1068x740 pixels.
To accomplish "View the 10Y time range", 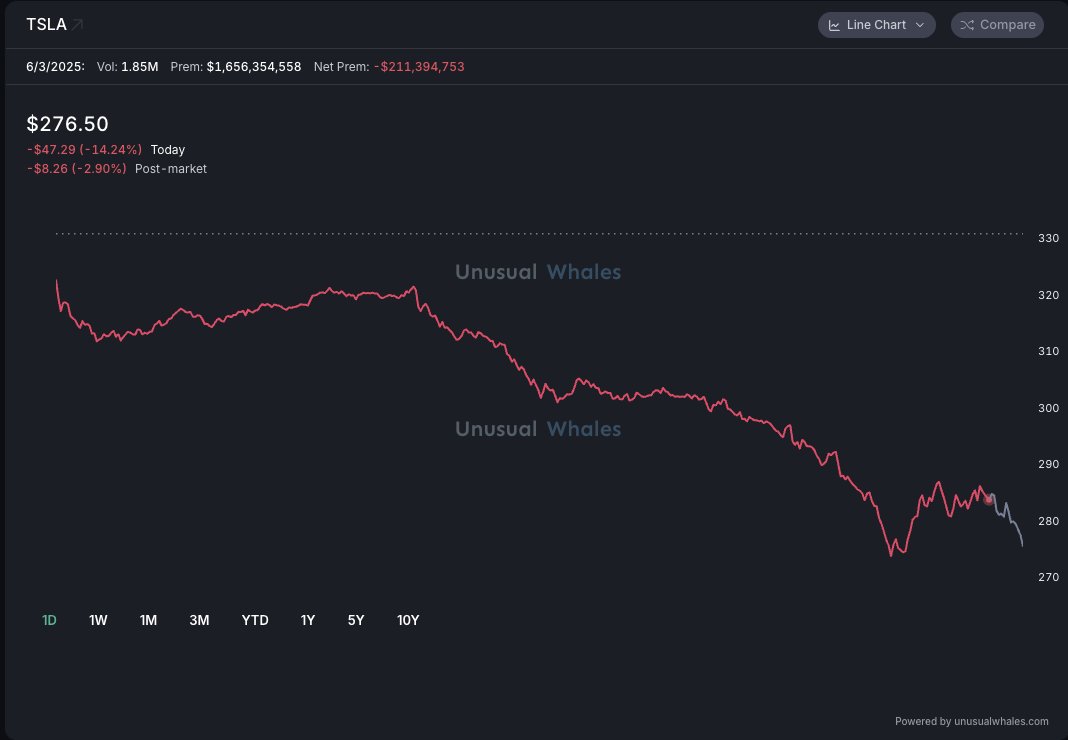I will pyautogui.click(x=408, y=620).
